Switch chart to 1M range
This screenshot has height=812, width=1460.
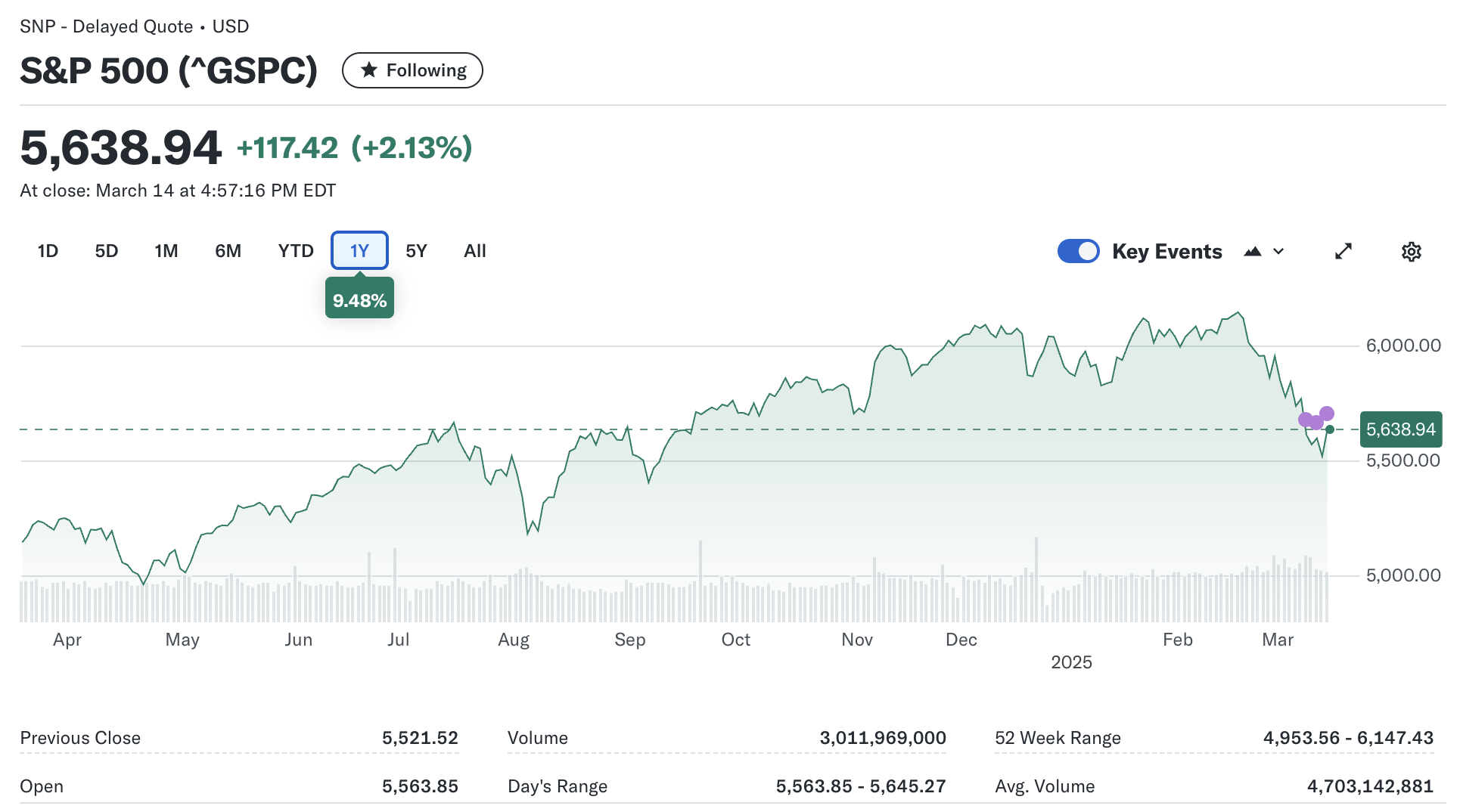click(x=166, y=251)
